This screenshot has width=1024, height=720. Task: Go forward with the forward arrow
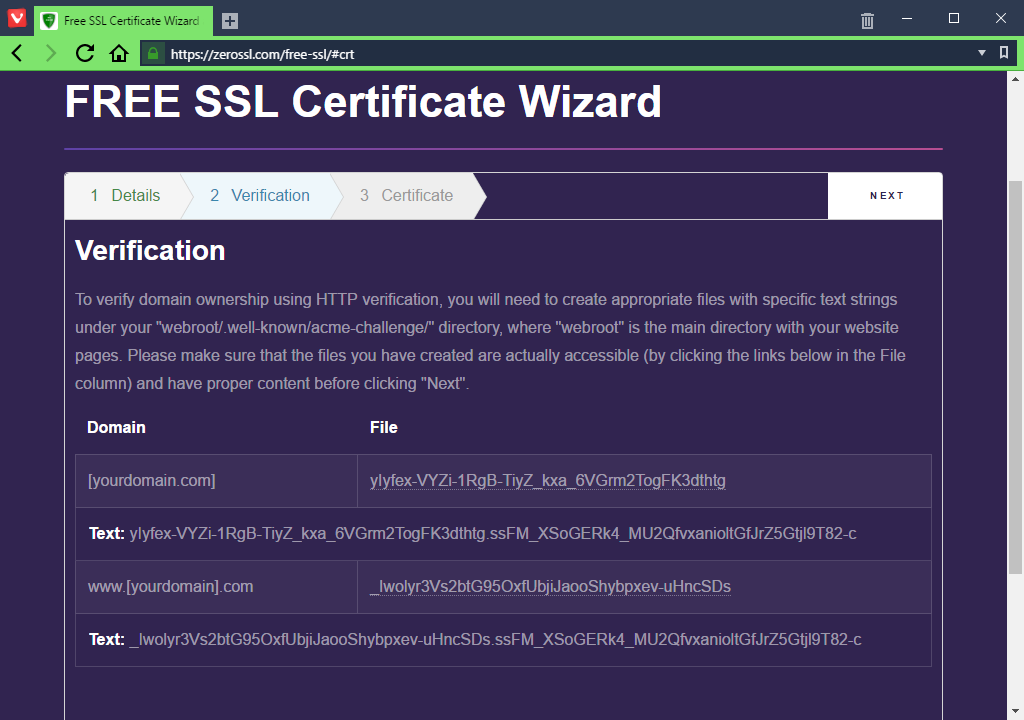click(50, 53)
